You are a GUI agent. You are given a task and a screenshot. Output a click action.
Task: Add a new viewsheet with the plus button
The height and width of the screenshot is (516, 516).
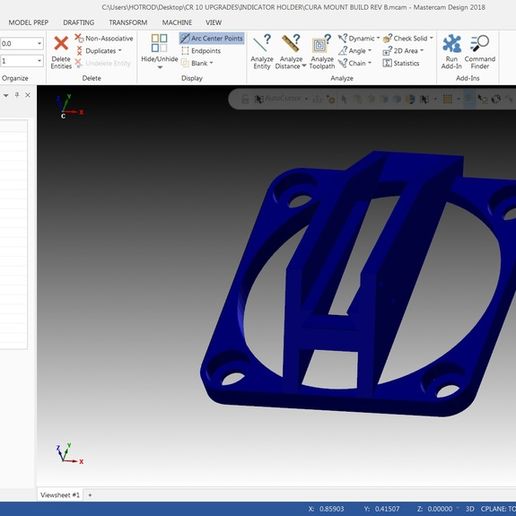click(x=90, y=495)
